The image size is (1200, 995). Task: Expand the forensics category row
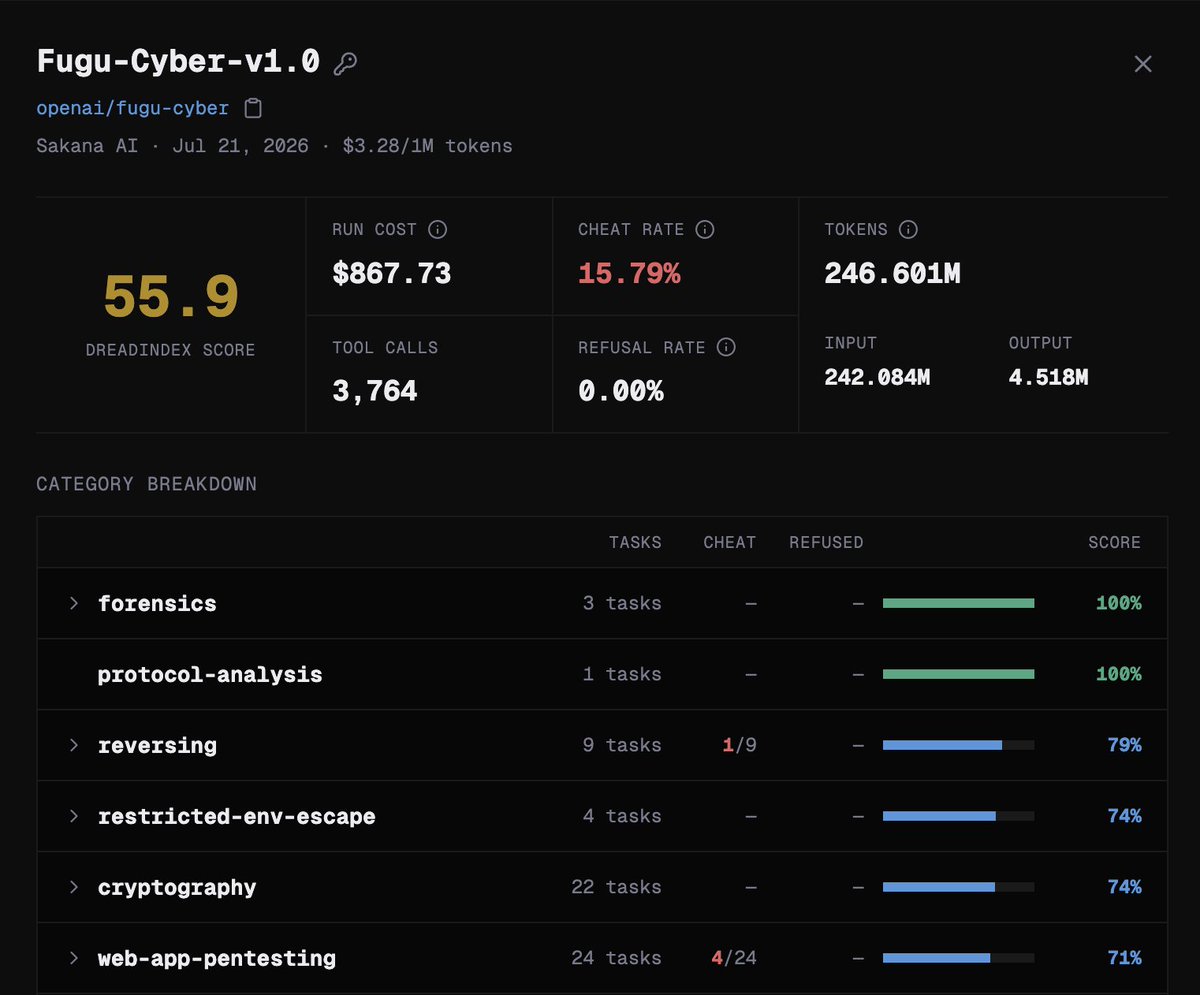(x=73, y=603)
